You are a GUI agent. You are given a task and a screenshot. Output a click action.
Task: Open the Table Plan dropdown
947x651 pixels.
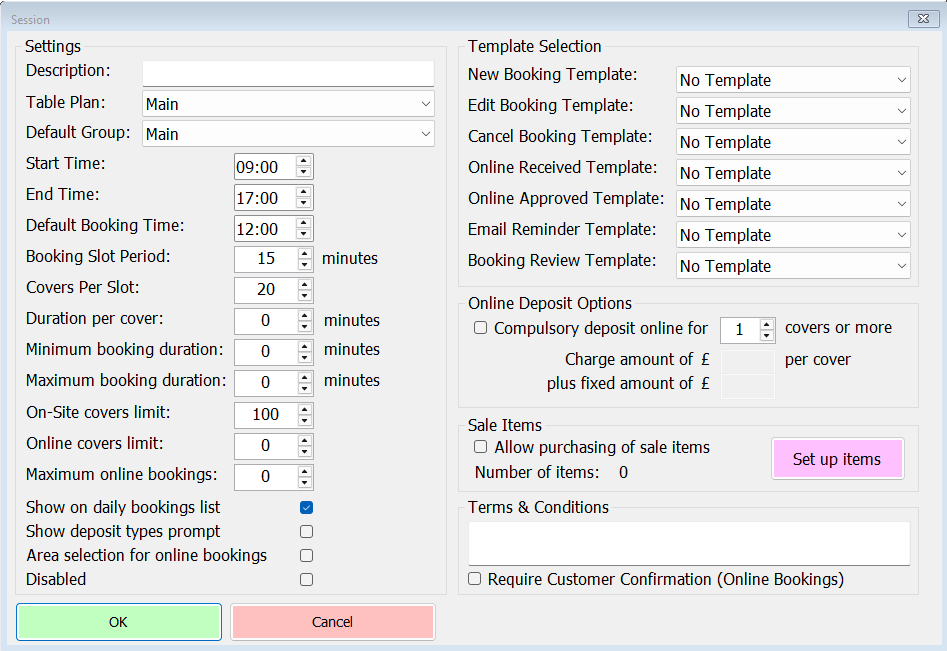288,104
